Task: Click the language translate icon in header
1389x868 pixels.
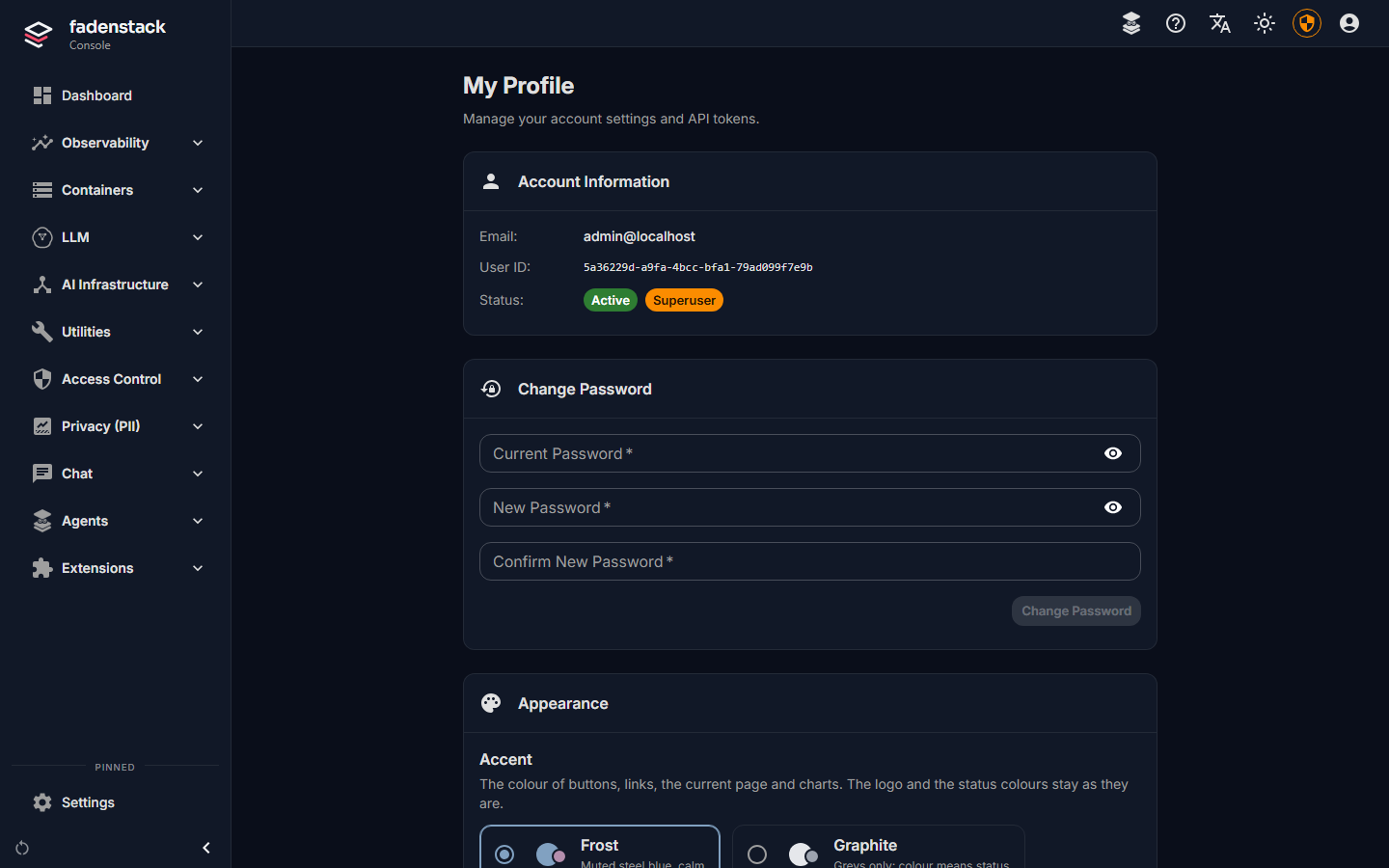Action: [1220, 23]
